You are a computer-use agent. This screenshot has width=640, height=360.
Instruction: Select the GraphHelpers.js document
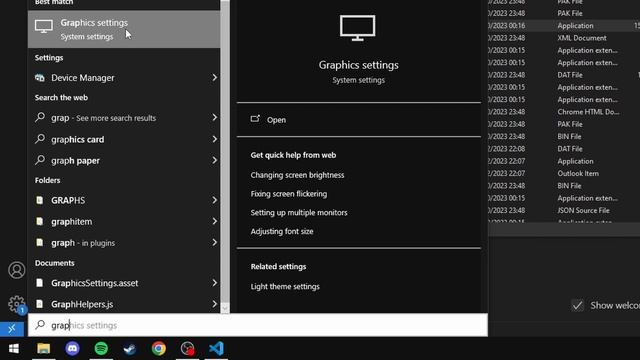tap(124, 304)
